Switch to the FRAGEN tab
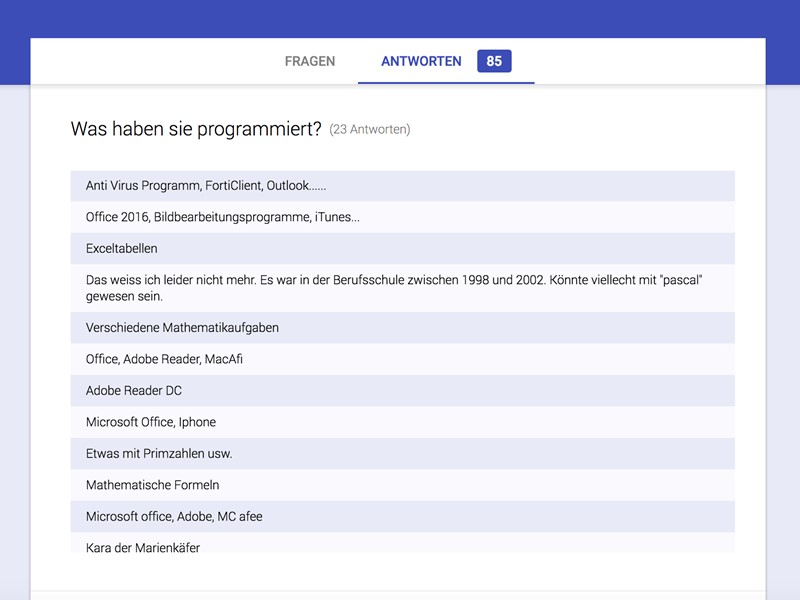Image resolution: width=800 pixels, height=600 pixels. 310,61
